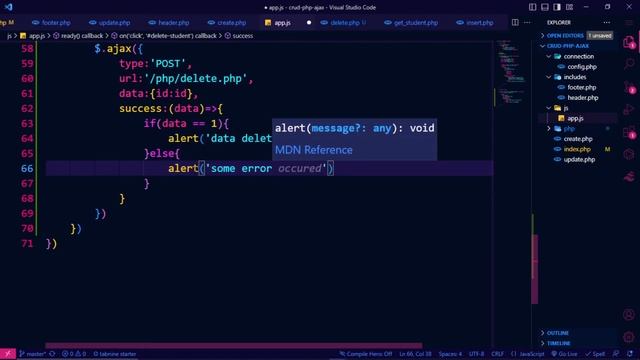Open the Source Control activity icon
Image resolution: width=640 pixels, height=360 pixels.
click(629, 87)
